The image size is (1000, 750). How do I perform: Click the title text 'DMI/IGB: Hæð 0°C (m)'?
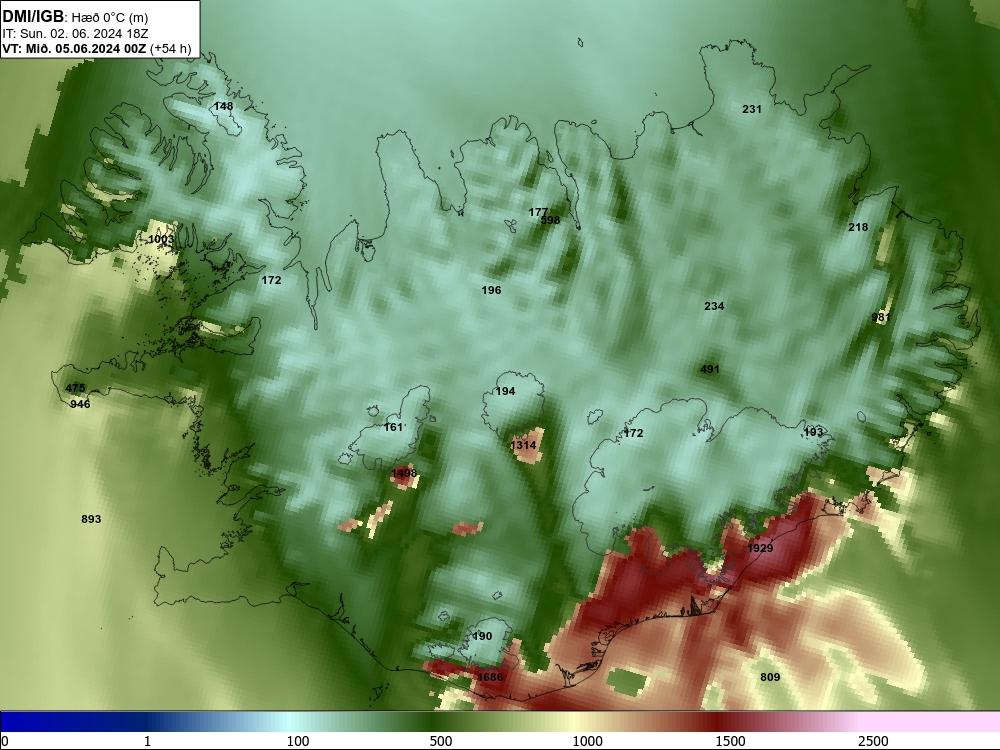click(75, 17)
